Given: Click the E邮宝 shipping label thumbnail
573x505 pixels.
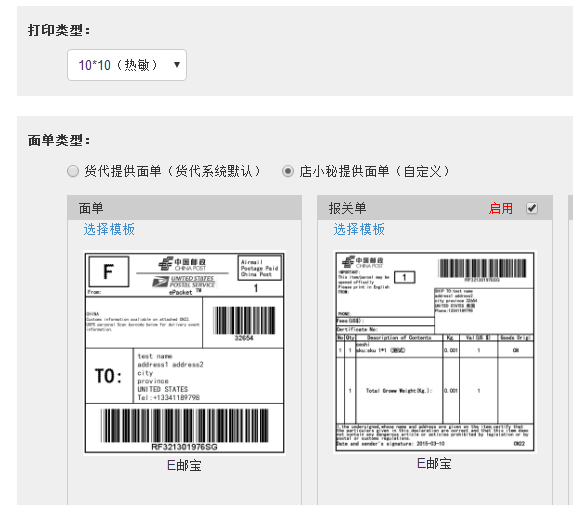Looking at the screenshot, I should 184,353.
